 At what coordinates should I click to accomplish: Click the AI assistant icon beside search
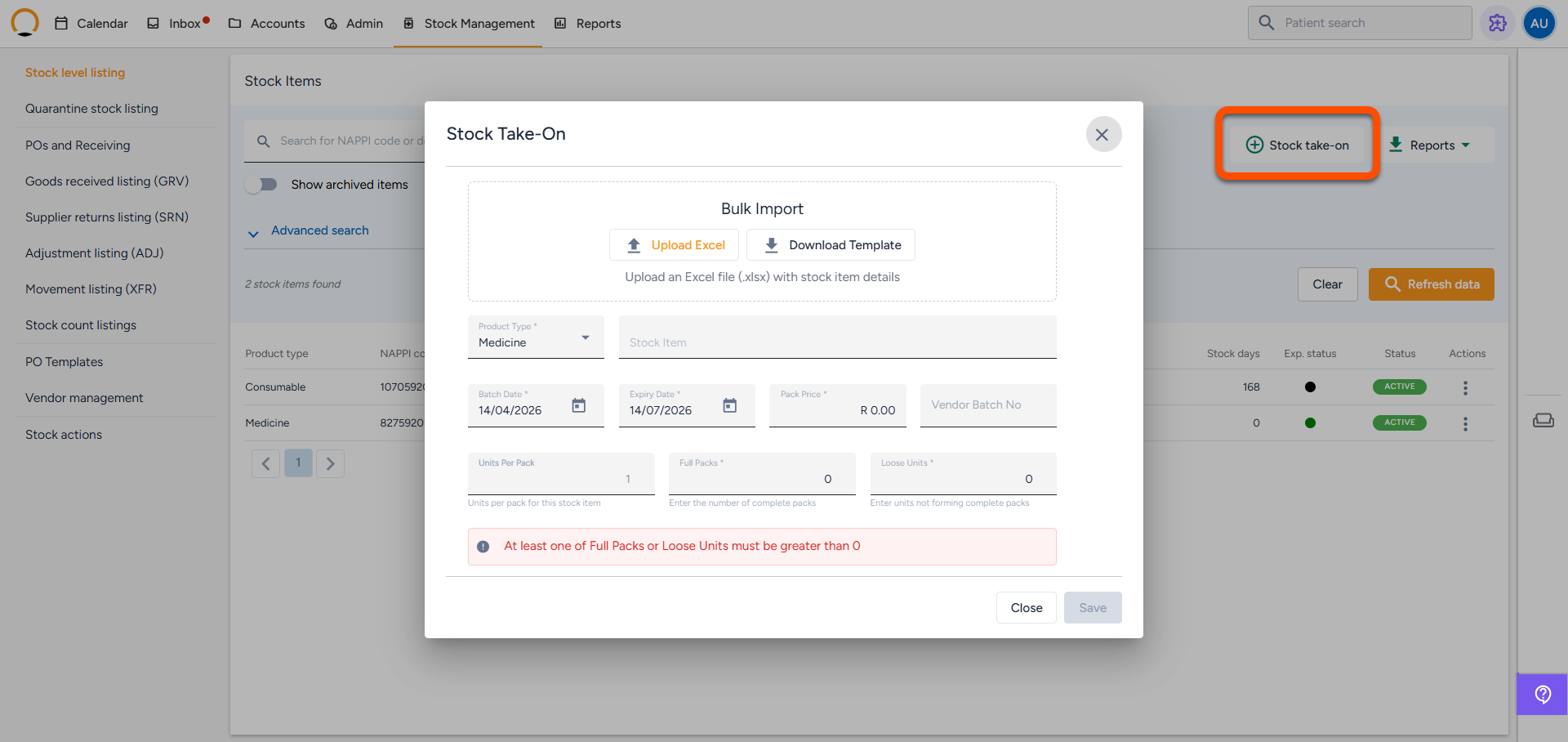click(x=1497, y=23)
